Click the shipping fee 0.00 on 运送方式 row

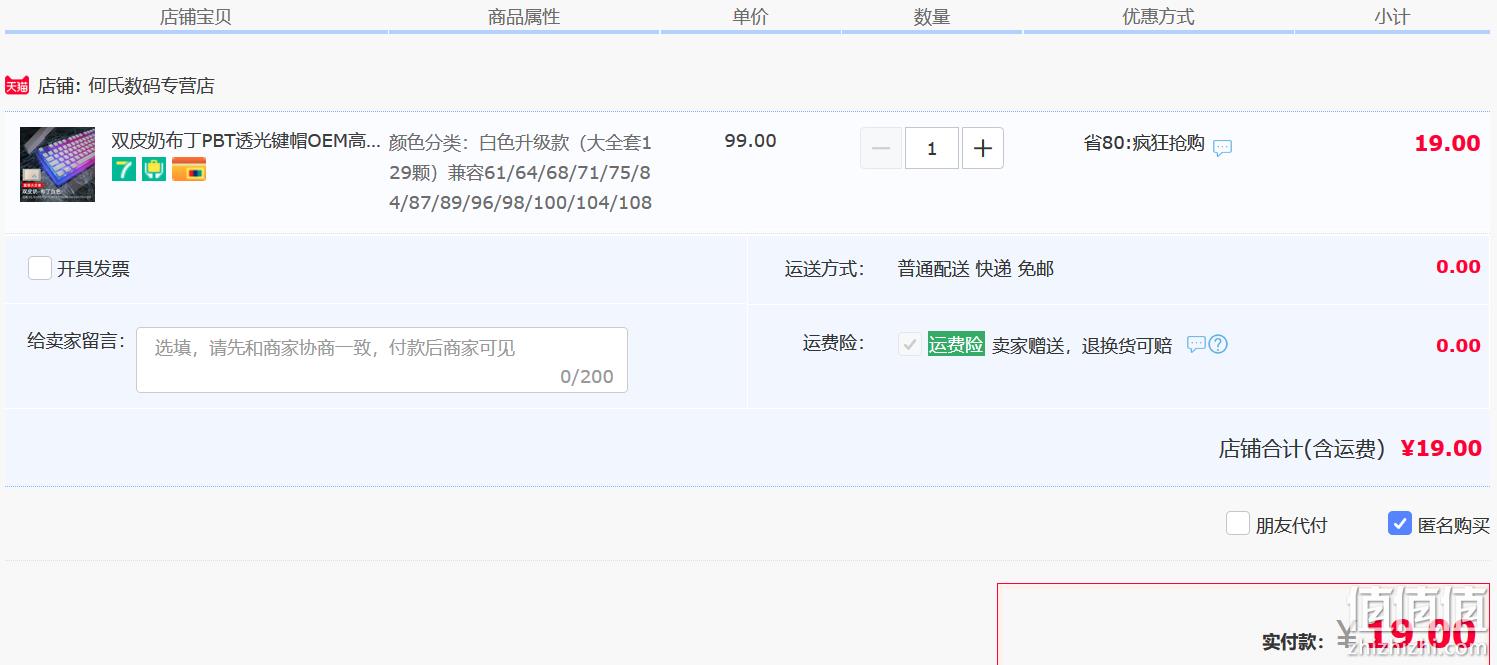1458,267
